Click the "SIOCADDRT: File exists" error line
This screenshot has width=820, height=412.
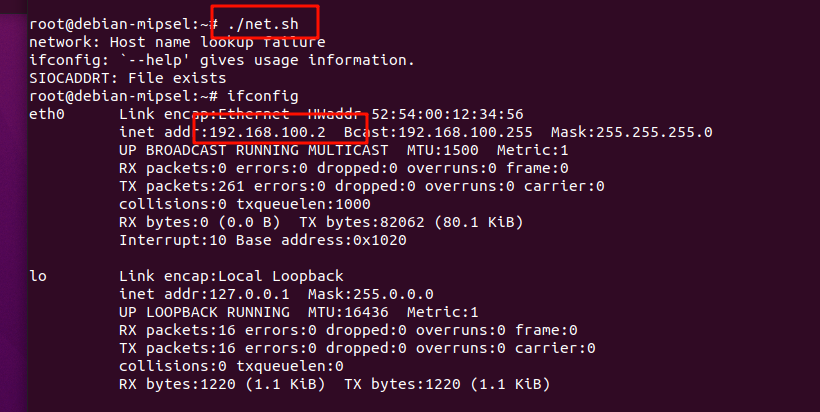pyautogui.click(x=128, y=78)
